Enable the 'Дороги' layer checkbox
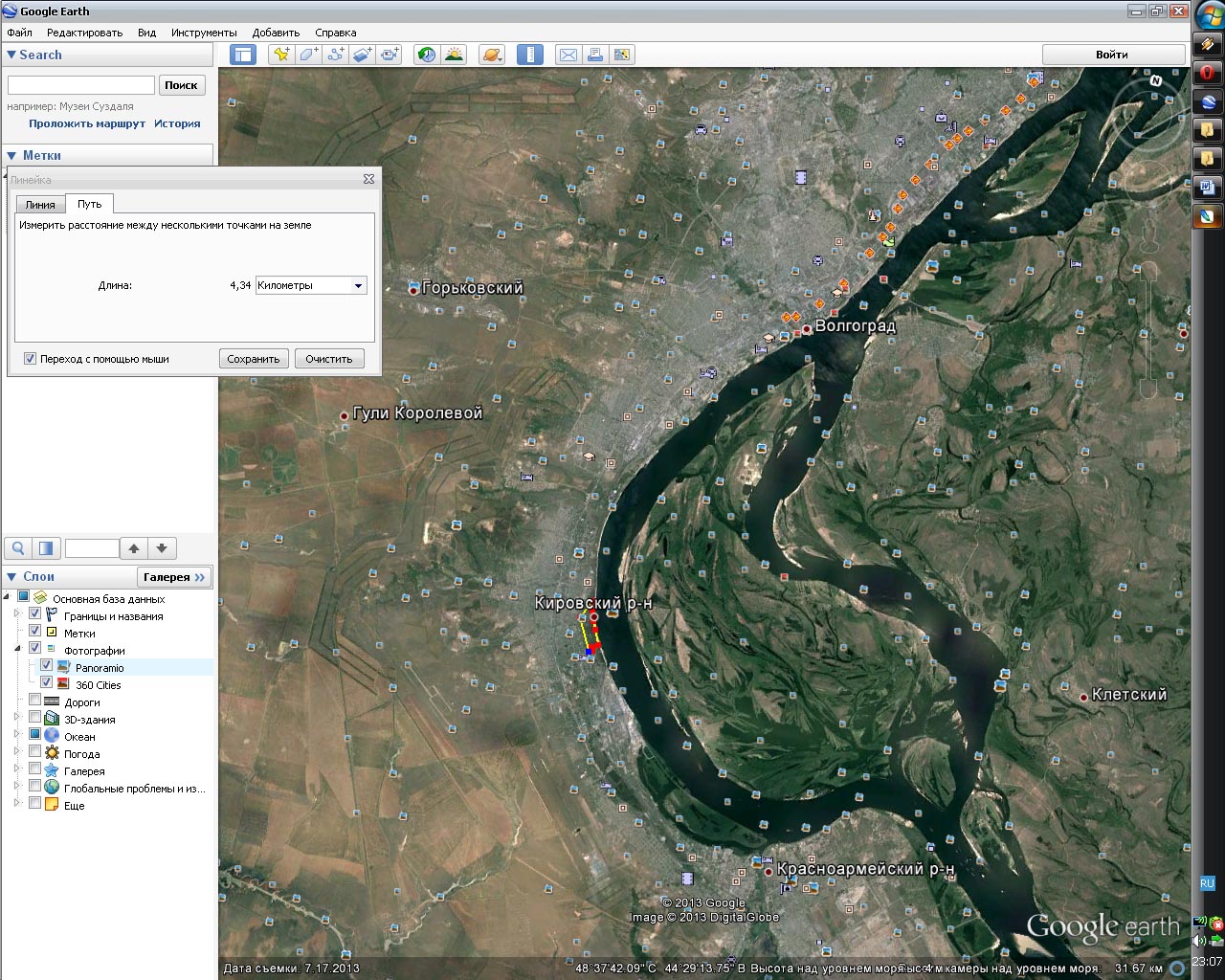 [x=35, y=702]
